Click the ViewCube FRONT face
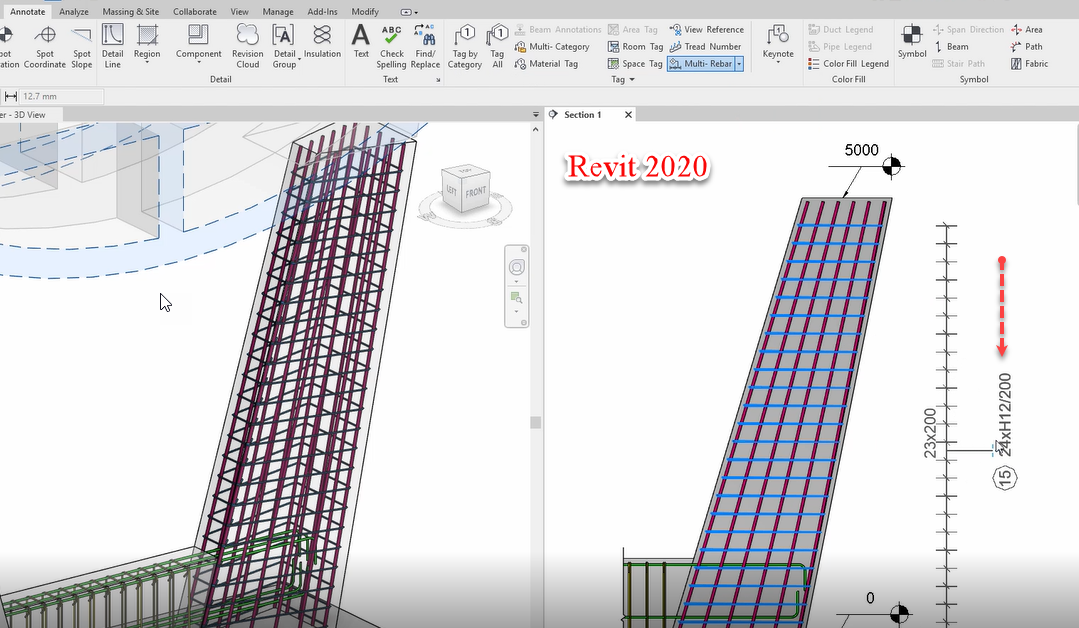The height and width of the screenshot is (628, 1079). pos(476,192)
